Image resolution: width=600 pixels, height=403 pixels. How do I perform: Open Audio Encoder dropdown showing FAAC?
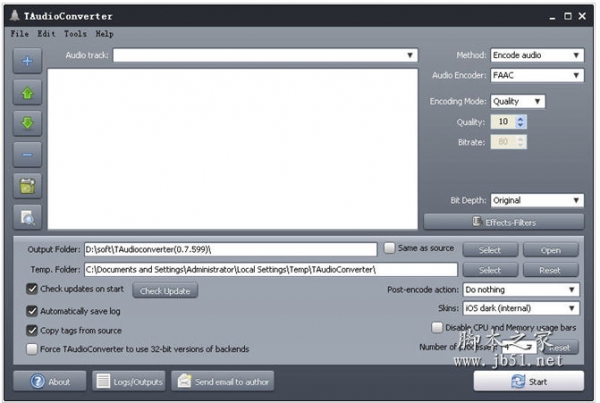(x=537, y=75)
